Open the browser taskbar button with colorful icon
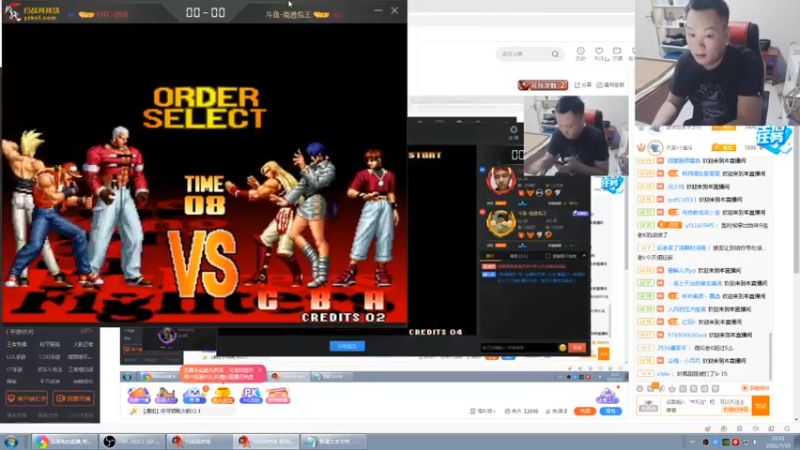The height and width of the screenshot is (450, 800). [64, 441]
